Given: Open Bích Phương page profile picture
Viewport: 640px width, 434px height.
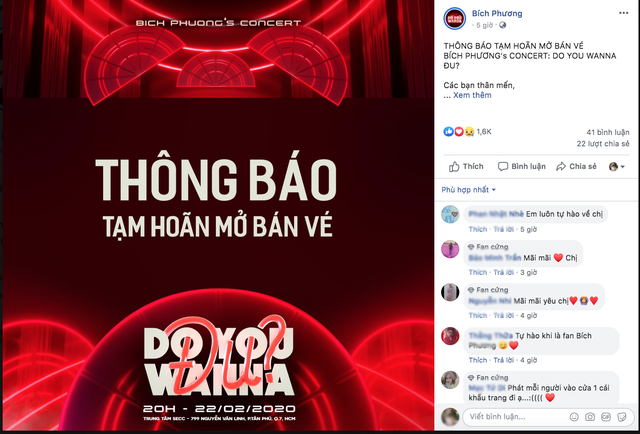Looking at the screenshot, I should pyautogui.click(x=455, y=18).
